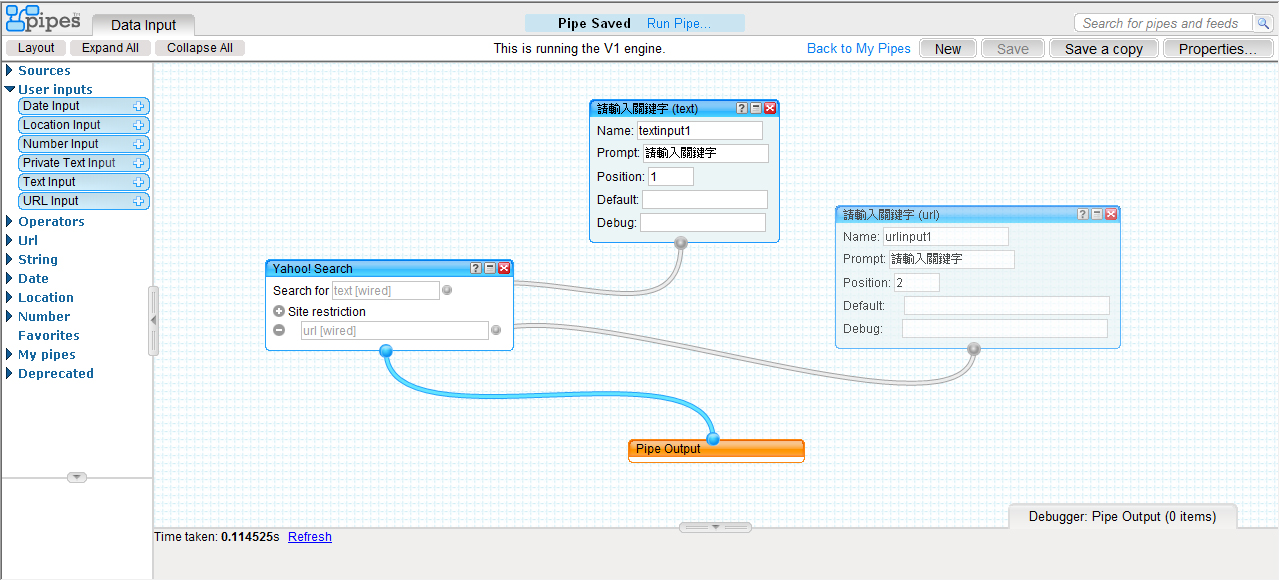This screenshot has width=1280, height=580.
Task: Select the Data Input tab
Action: point(143,25)
